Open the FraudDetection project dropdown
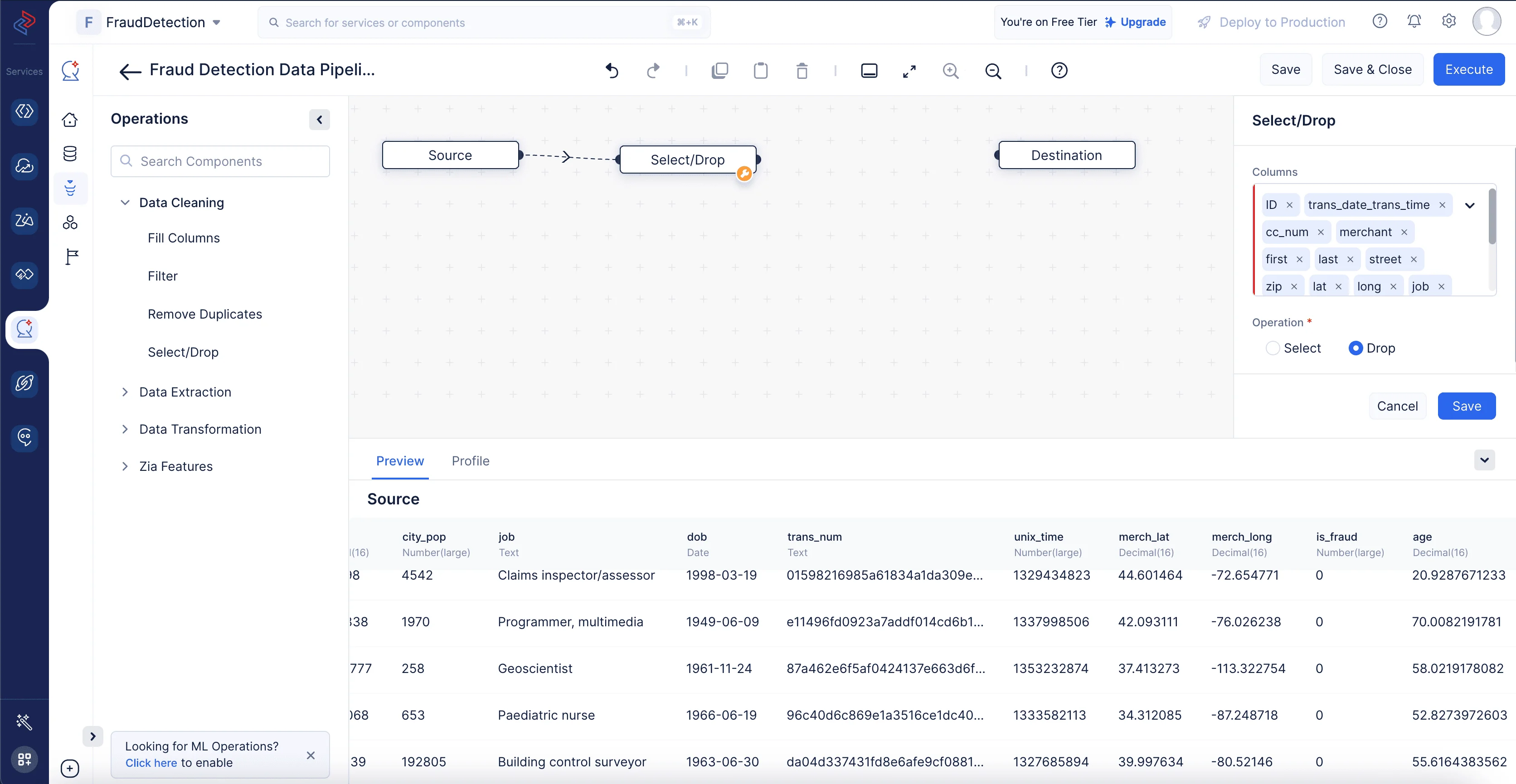Image resolution: width=1516 pixels, height=784 pixels. click(217, 22)
